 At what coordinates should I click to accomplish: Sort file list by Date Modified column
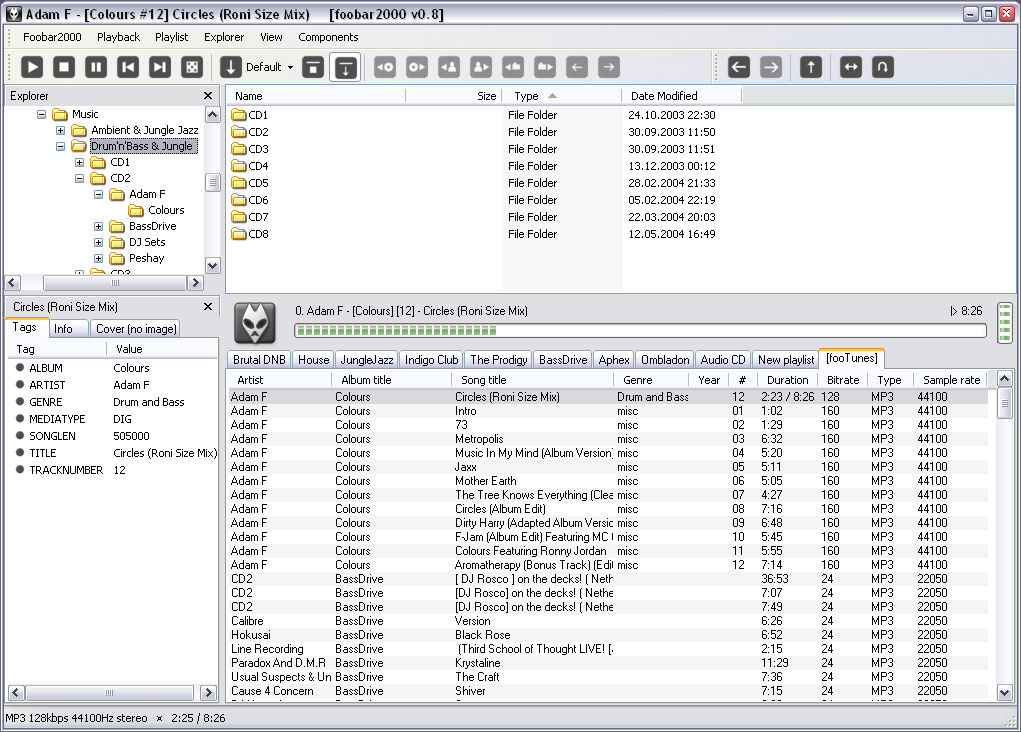click(x=682, y=96)
